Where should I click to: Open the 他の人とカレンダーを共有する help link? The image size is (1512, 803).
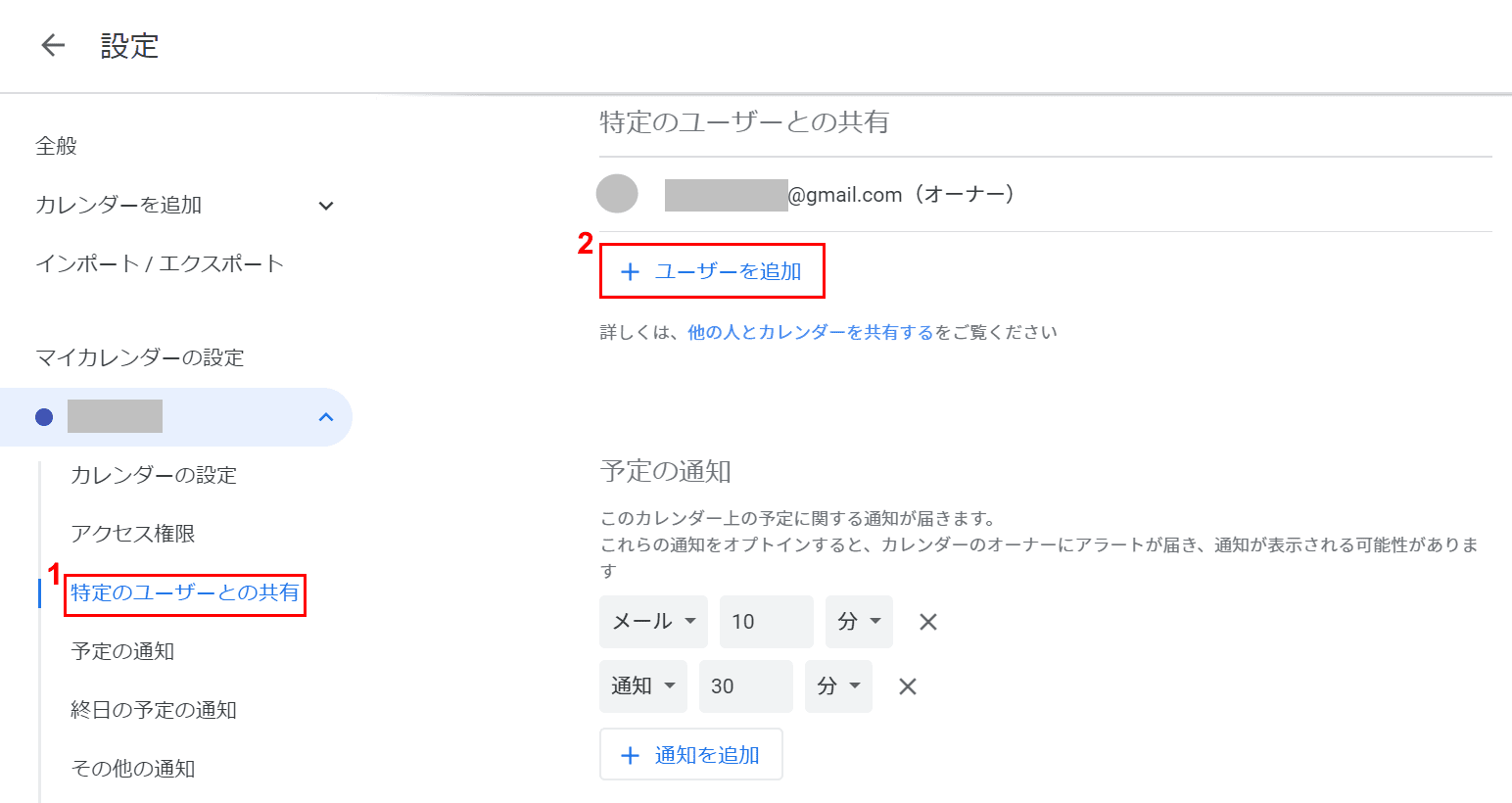811,332
